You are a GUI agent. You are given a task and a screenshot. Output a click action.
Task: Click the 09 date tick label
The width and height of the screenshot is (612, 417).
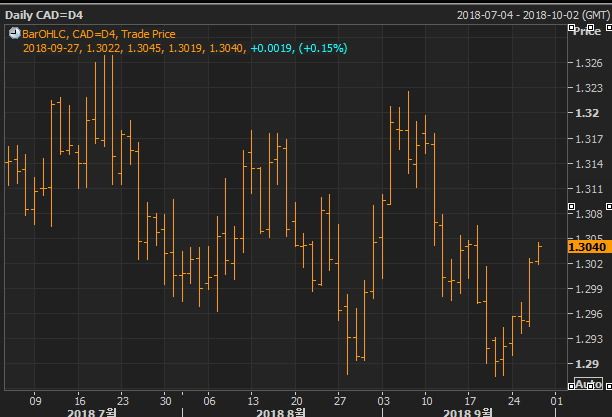pyautogui.click(x=35, y=401)
